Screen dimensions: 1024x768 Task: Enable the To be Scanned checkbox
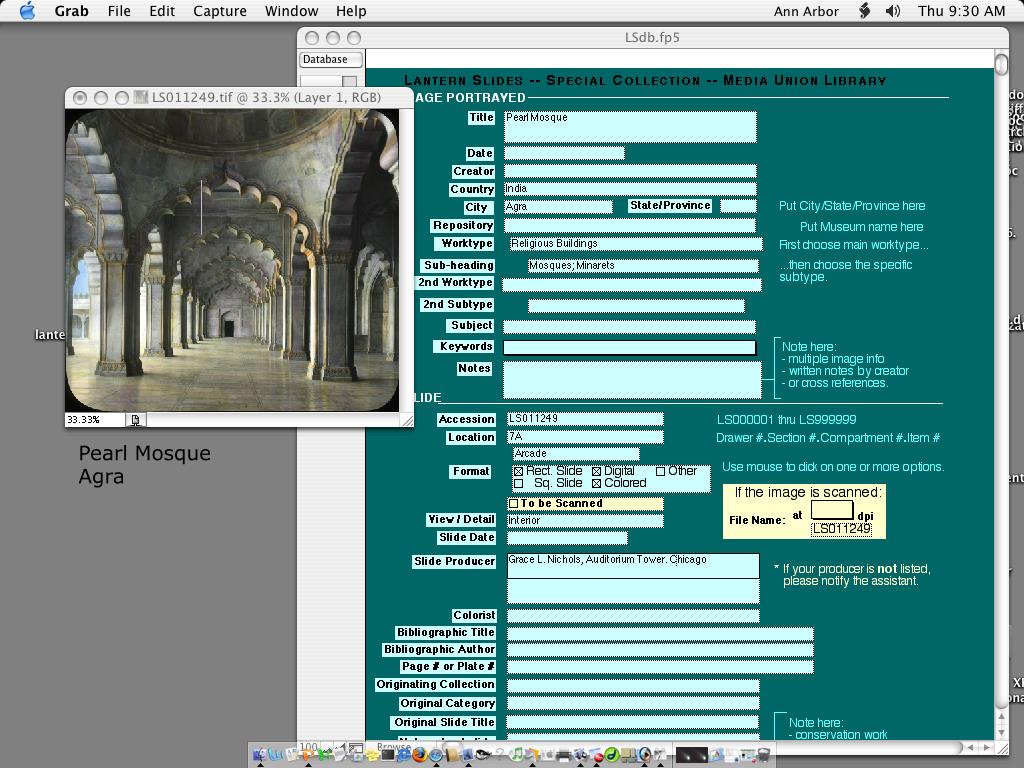[x=513, y=504]
